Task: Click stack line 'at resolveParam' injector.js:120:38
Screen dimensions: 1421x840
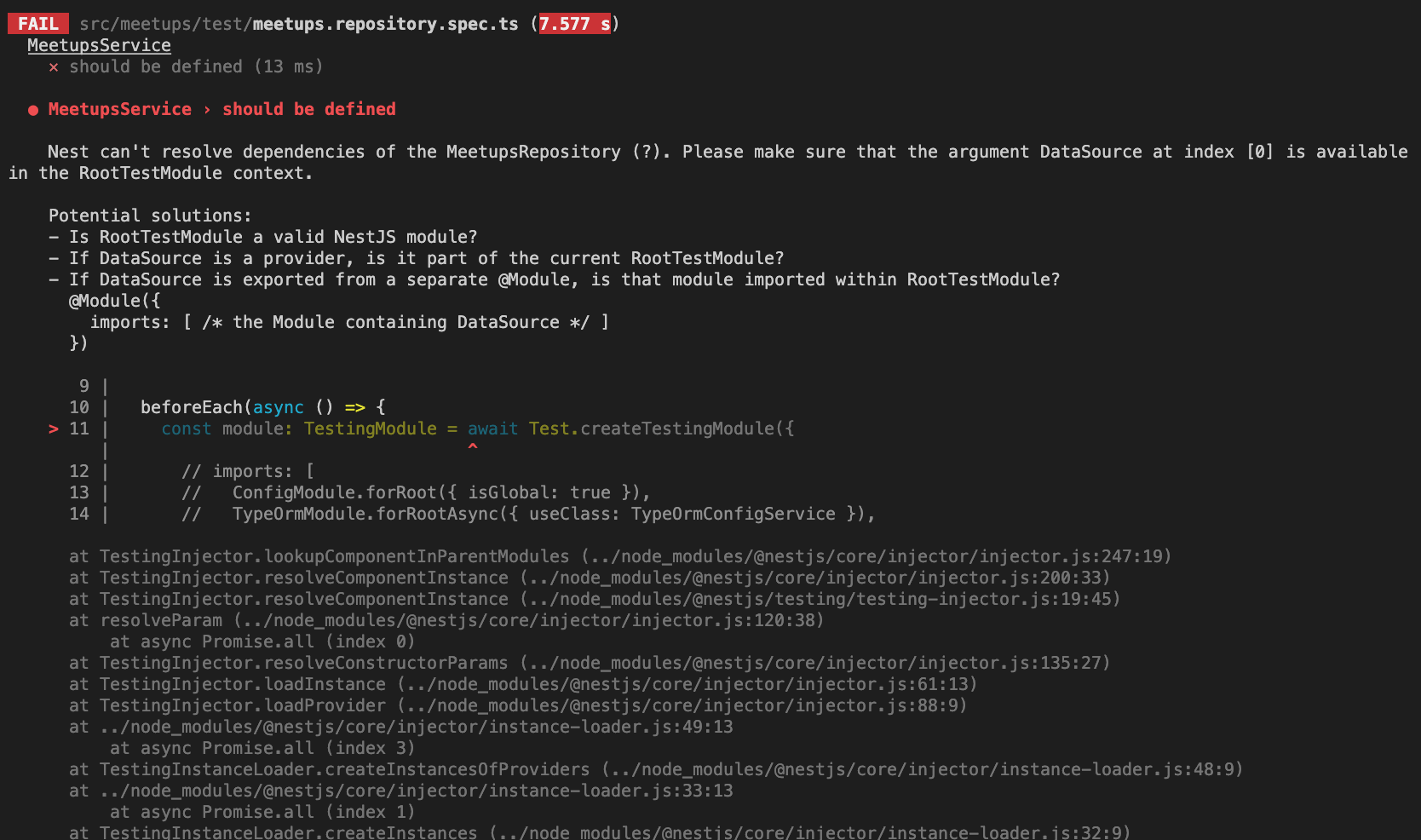Action: 446,620
